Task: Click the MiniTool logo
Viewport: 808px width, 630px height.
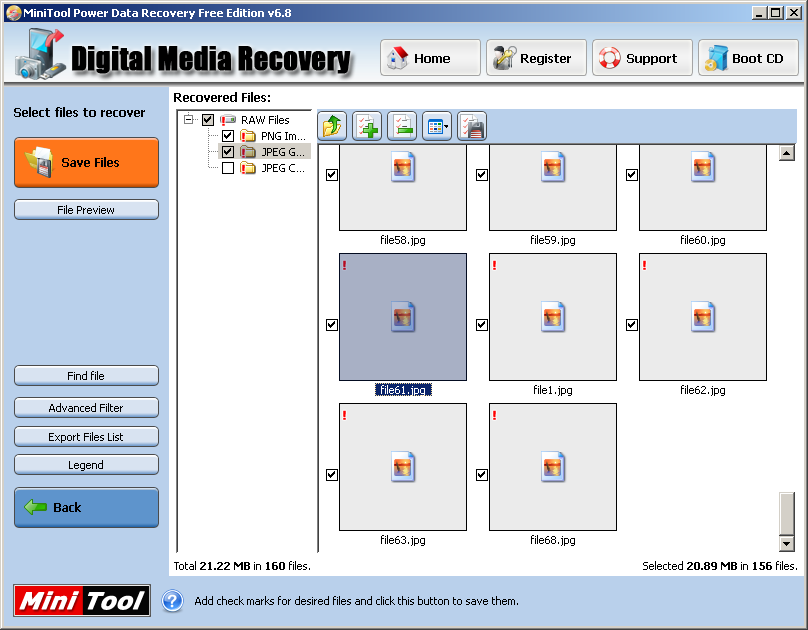Action: pyautogui.click(x=82, y=601)
